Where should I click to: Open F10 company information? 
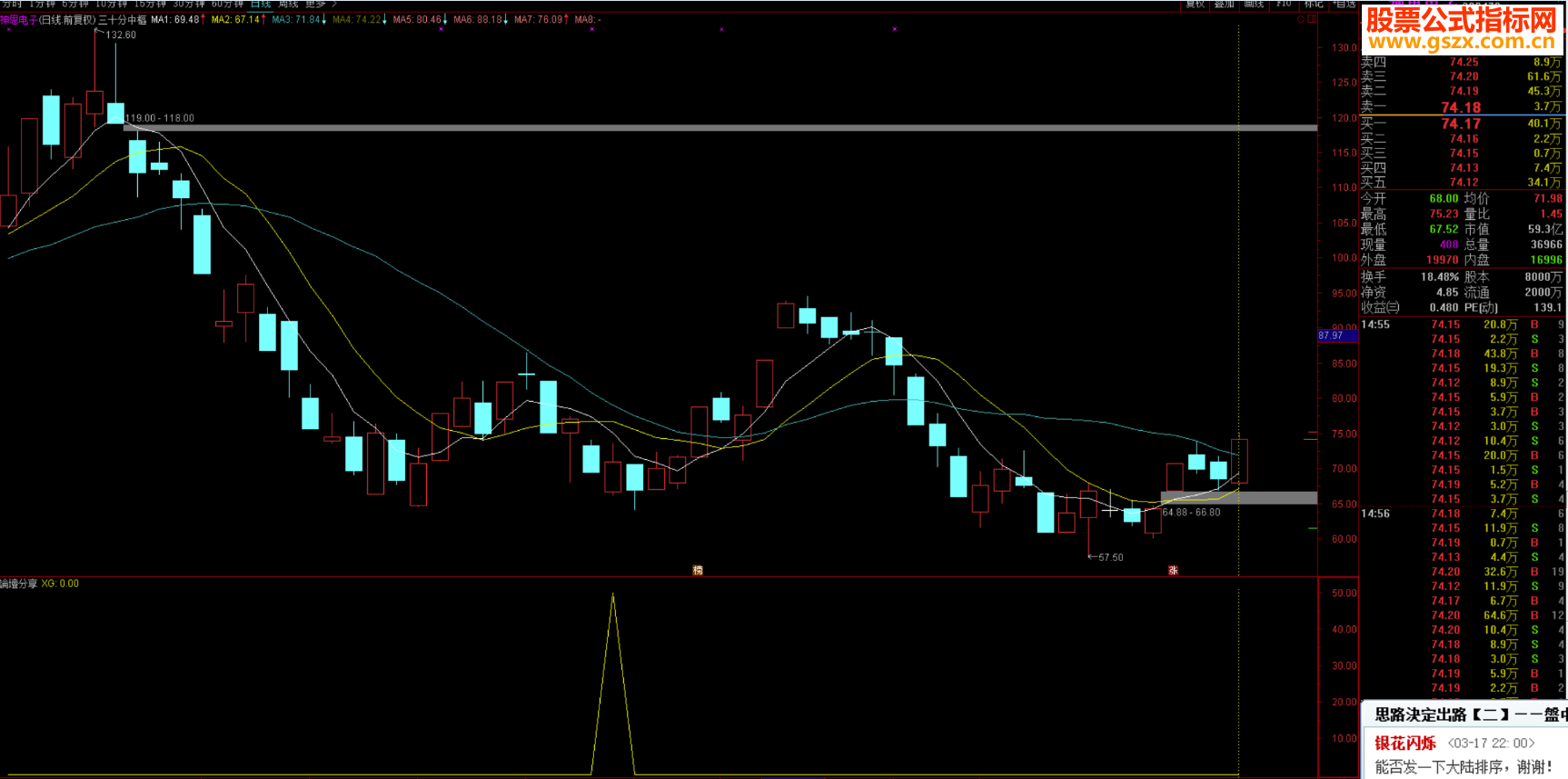point(1284,4)
